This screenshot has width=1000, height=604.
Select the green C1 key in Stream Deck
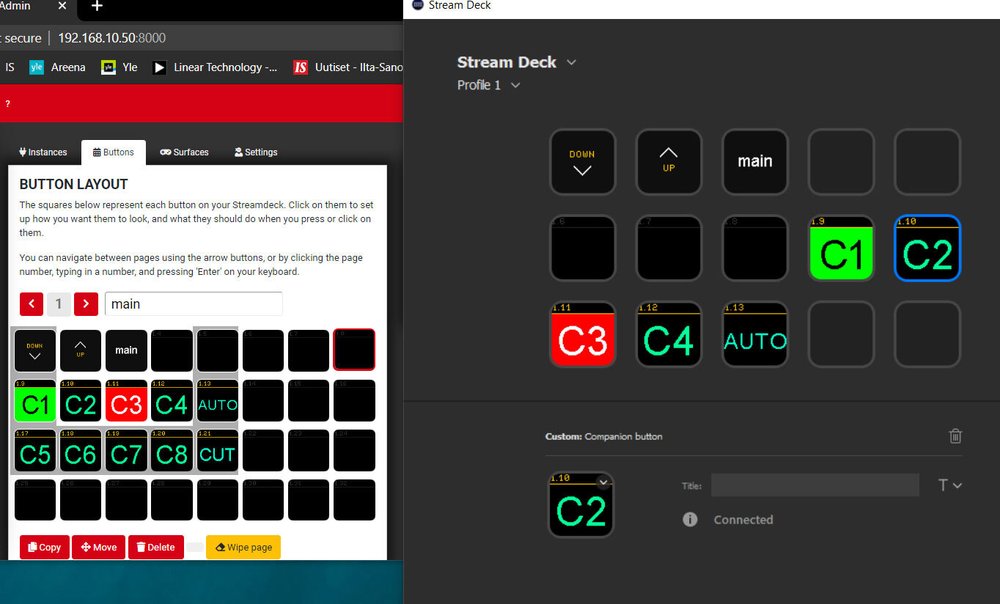(841, 248)
